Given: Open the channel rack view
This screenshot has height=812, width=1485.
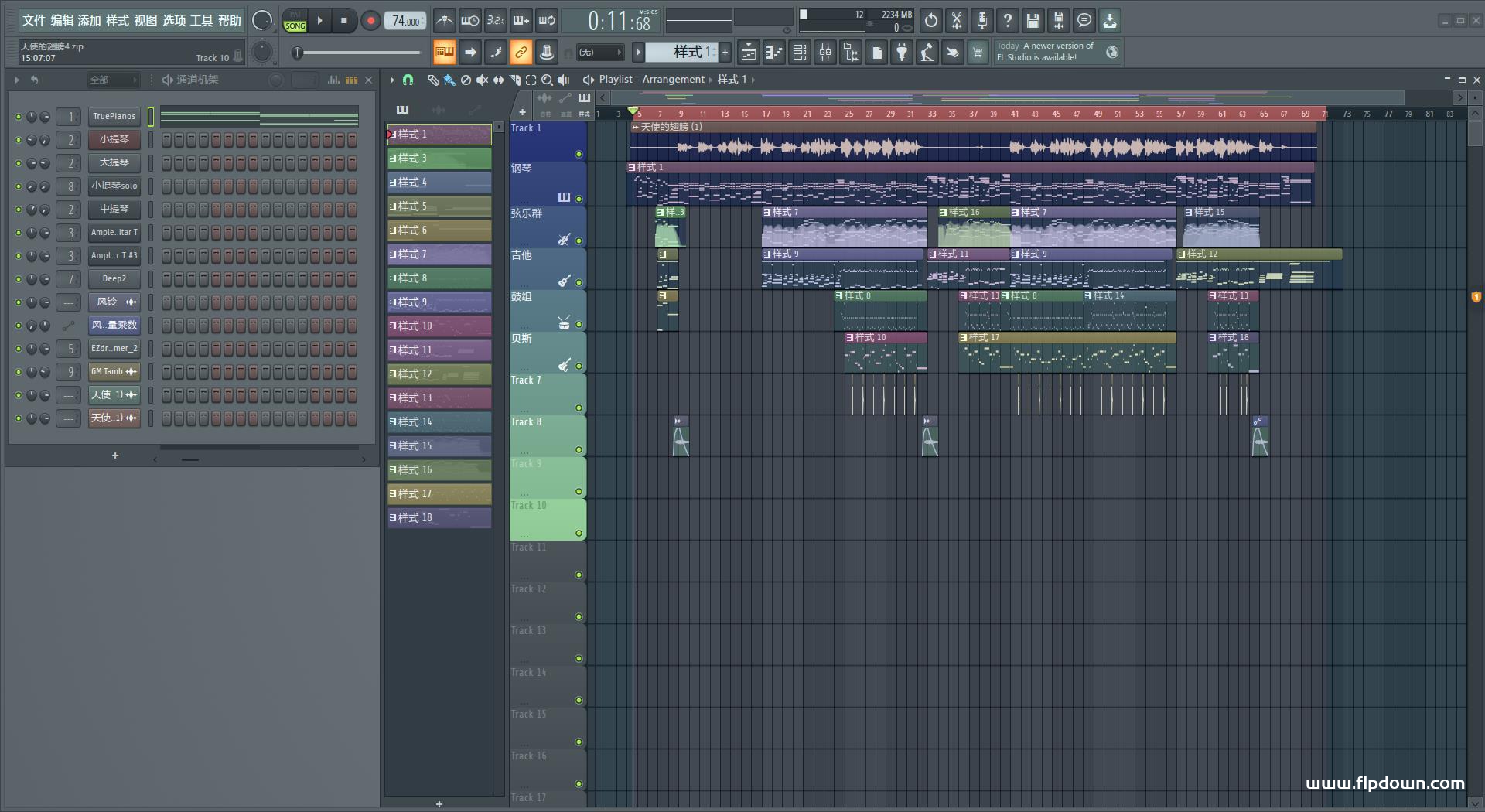Looking at the screenshot, I should [800, 52].
